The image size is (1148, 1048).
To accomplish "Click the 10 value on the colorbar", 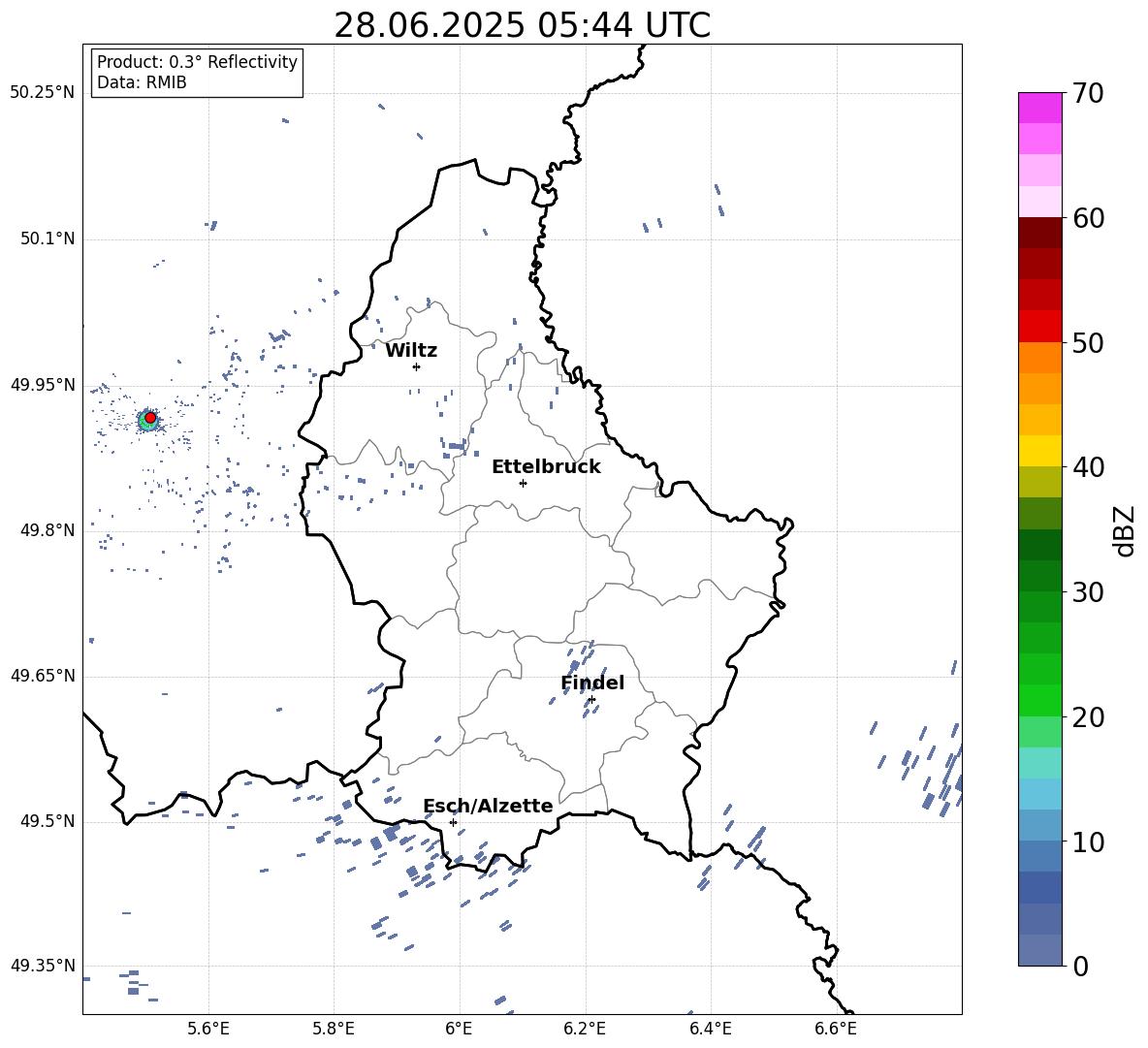I will (x=1088, y=842).
